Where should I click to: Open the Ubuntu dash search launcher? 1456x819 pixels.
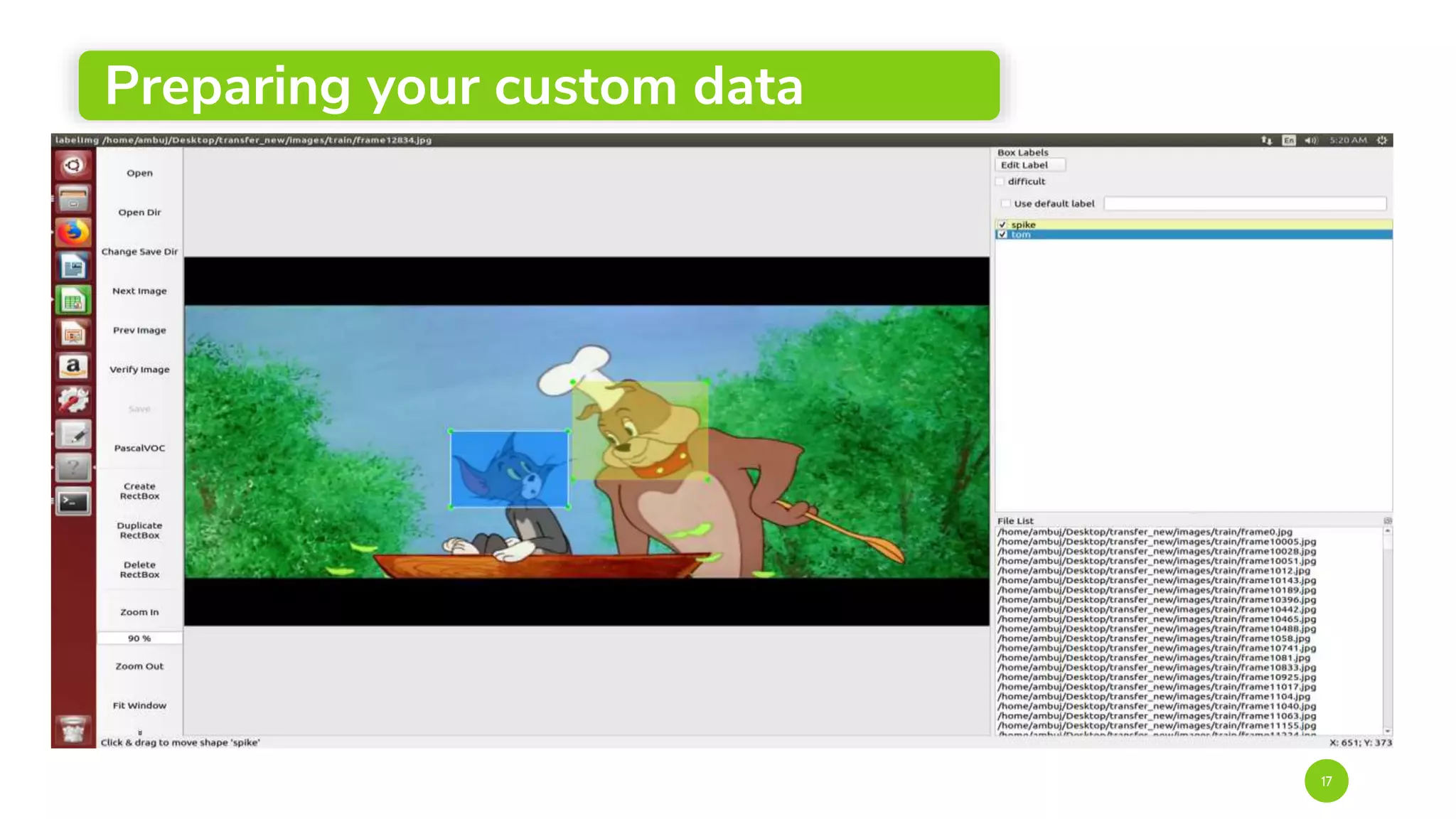click(73, 166)
